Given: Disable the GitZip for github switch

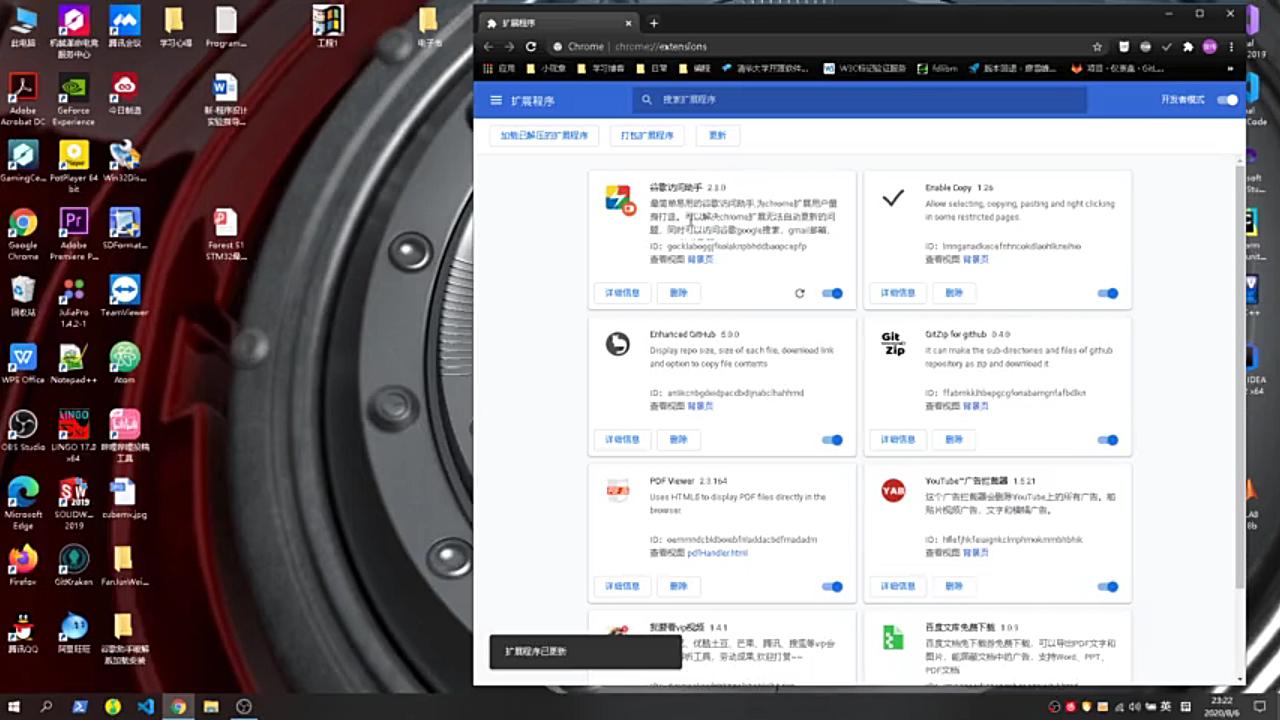Looking at the screenshot, I should 1107,440.
